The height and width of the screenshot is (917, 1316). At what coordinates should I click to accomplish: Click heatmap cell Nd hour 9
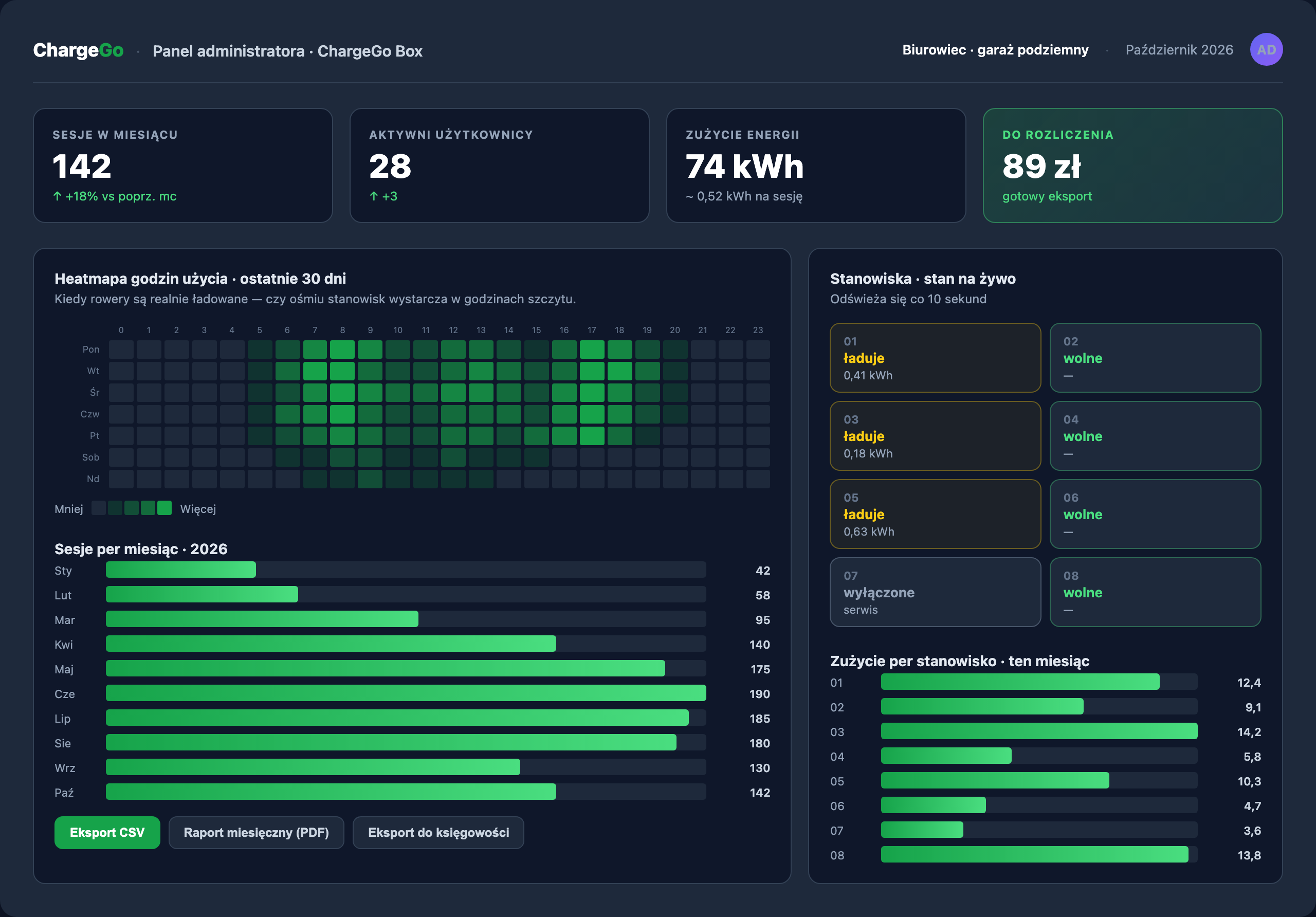[370, 479]
